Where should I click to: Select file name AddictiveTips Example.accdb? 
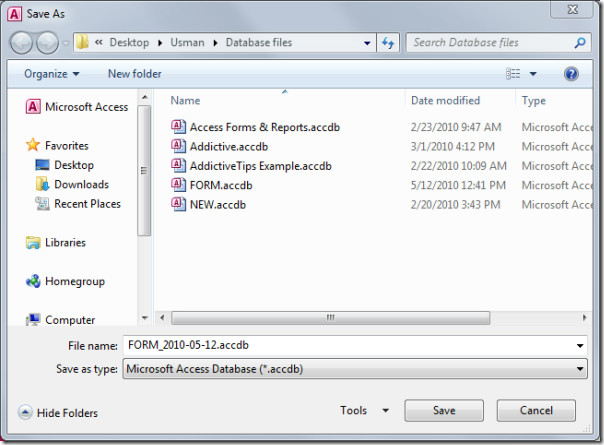point(260,166)
